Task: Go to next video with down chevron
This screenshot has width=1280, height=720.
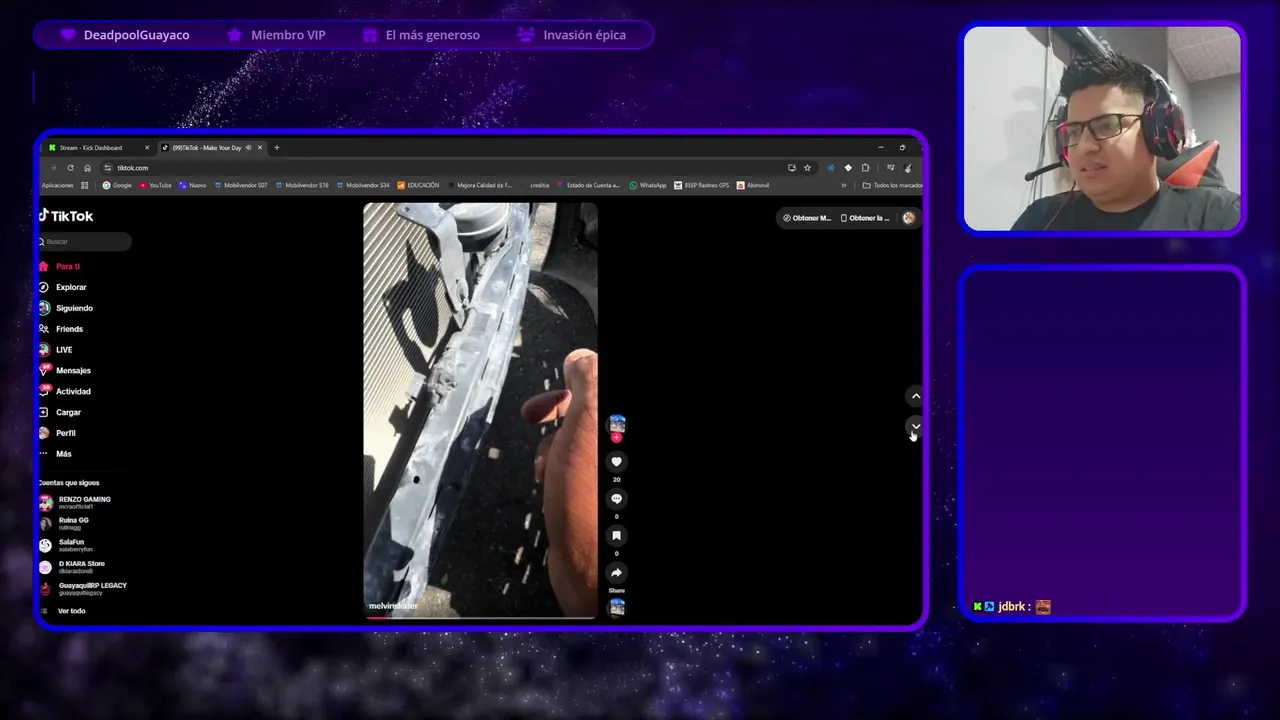Action: pyautogui.click(x=915, y=426)
